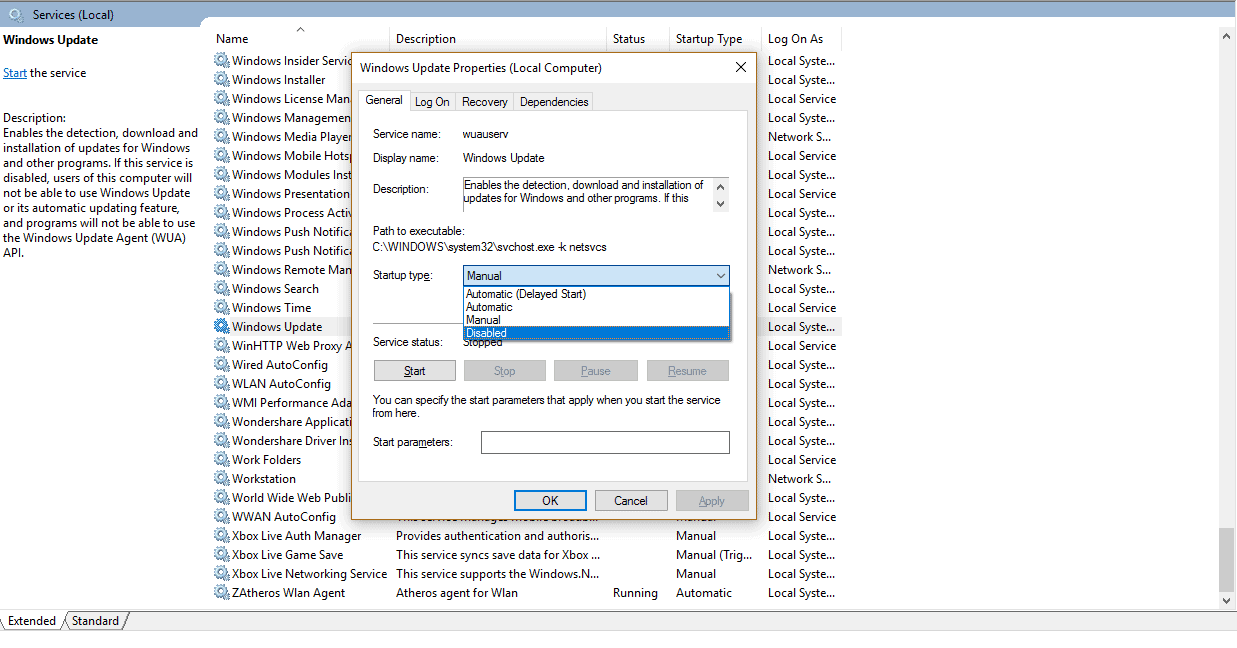Image resolution: width=1237 pixels, height=648 pixels.
Task: Click Cancel in Windows Update Properties
Action: (x=631, y=501)
